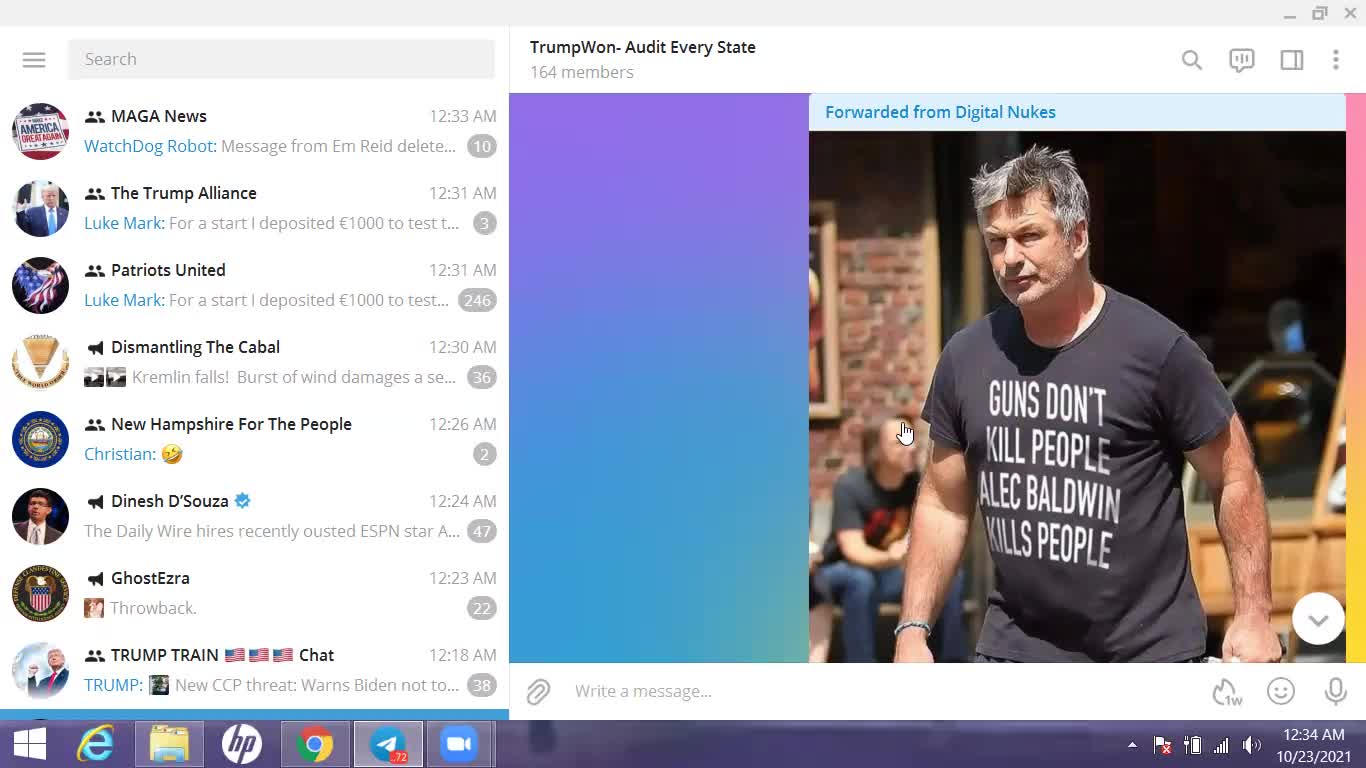Open the three-dot chat options menu
1366x768 pixels.
(1335, 60)
